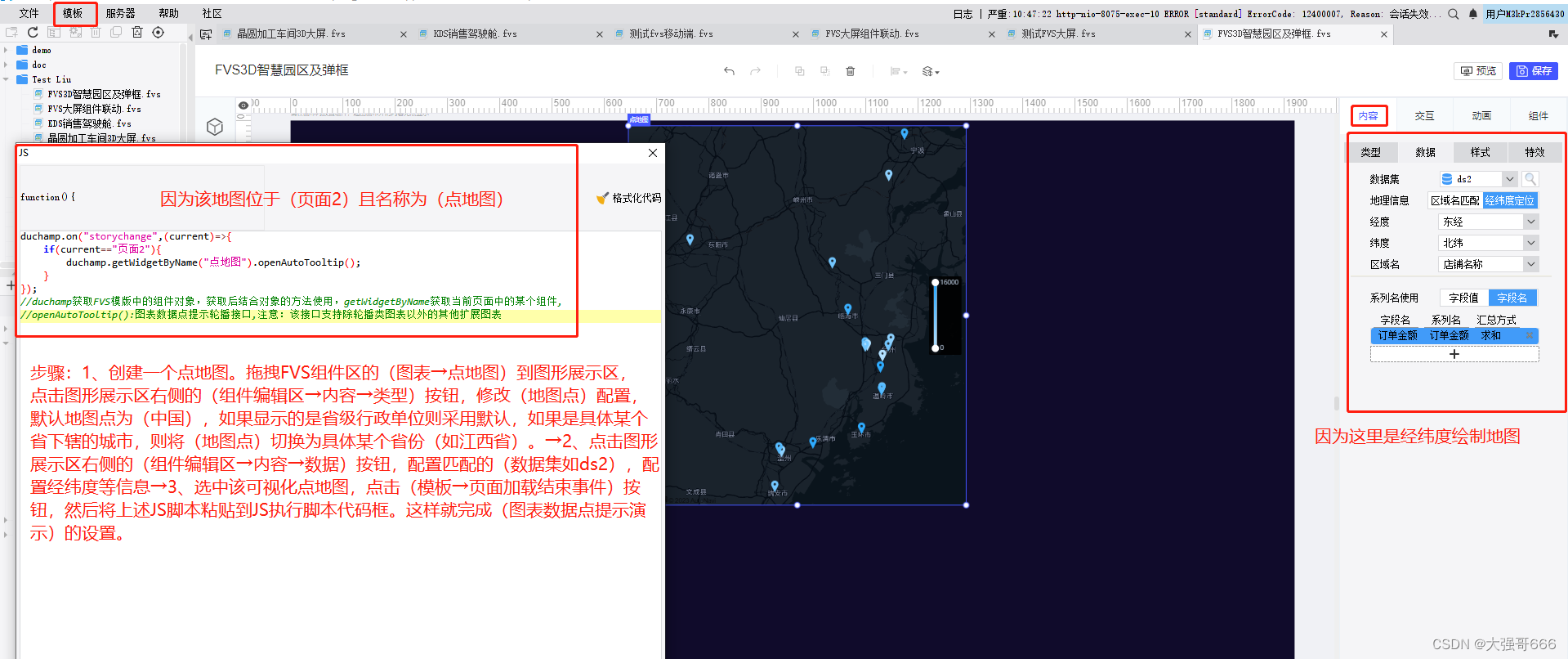Open the 数据集 ds2 dropdown

[x=1510, y=179]
